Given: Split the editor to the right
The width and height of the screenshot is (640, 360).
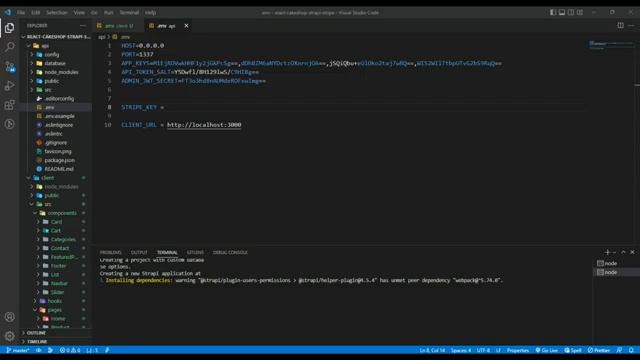Looking at the screenshot, I should (x=620, y=25).
